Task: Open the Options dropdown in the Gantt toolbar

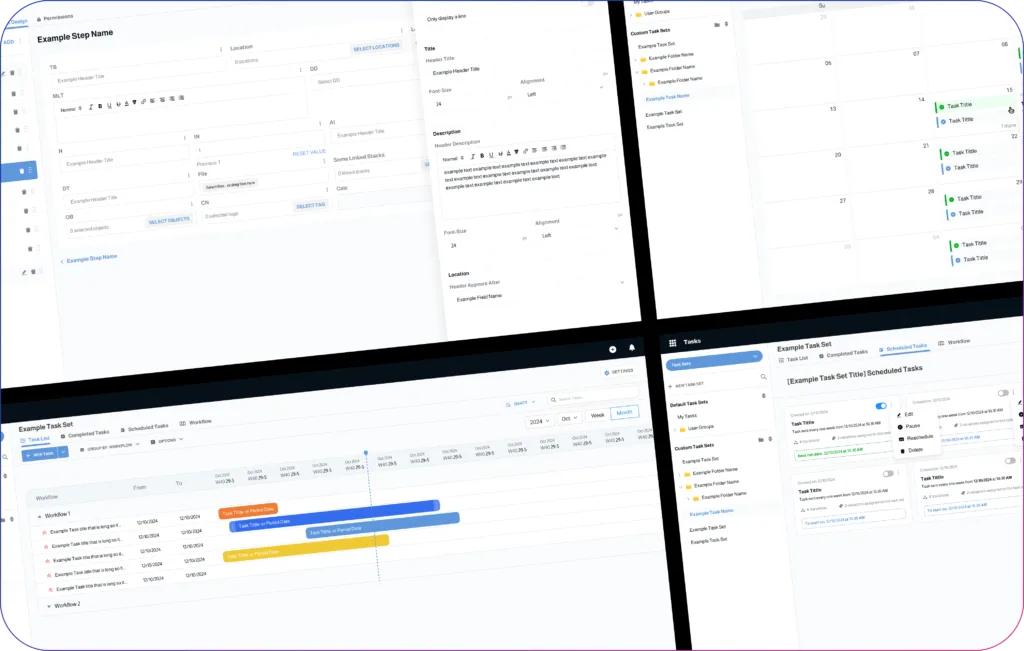Action: tap(167, 441)
